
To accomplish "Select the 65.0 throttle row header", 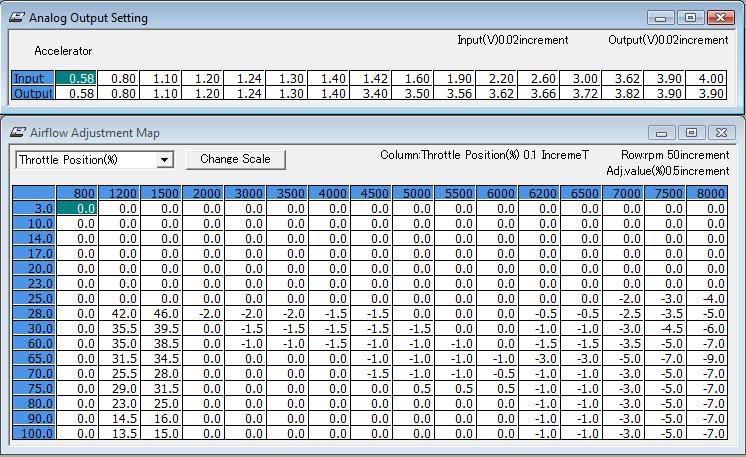I will (34, 359).
